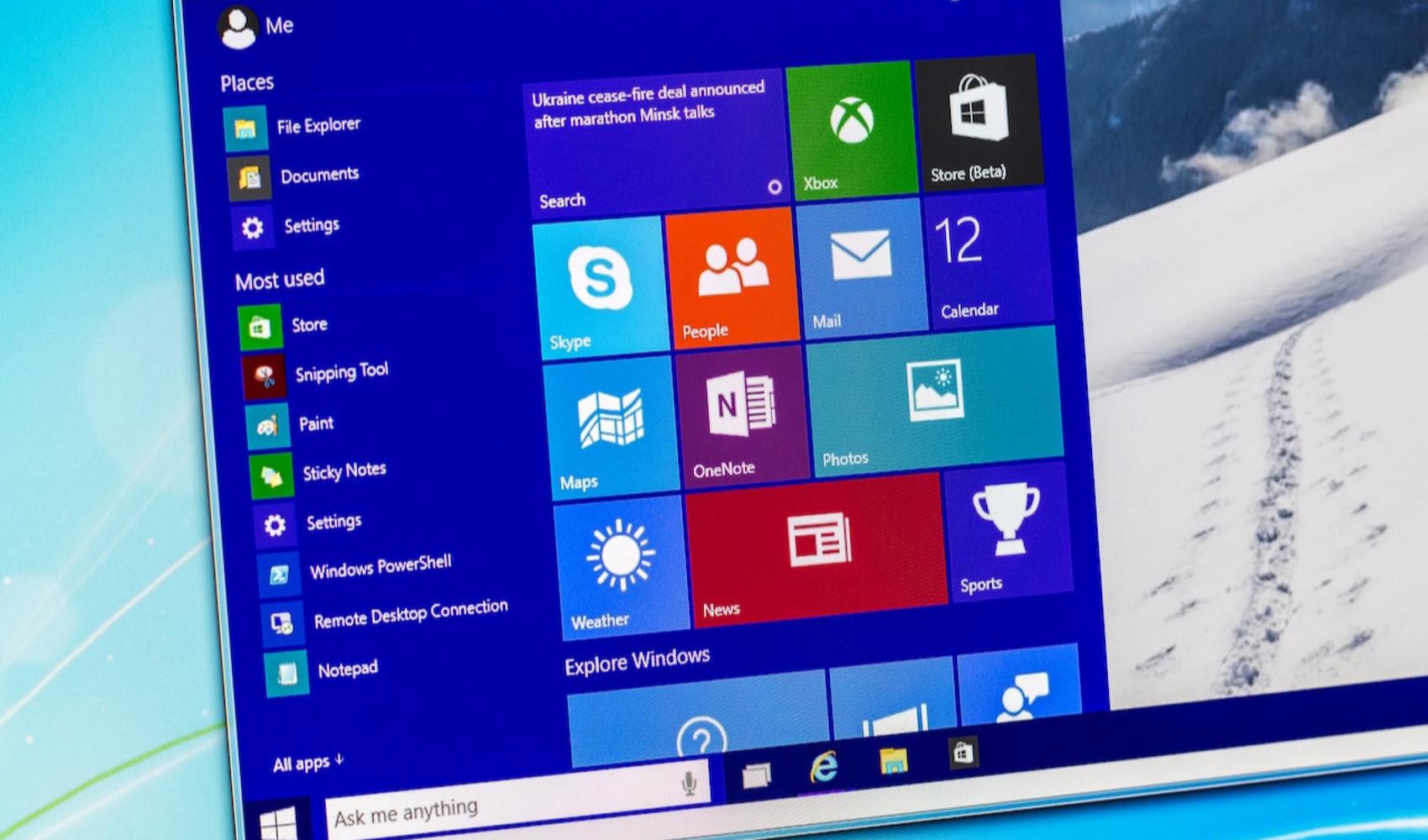This screenshot has width=1428, height=840.
Task: Expand the All apps list
Action: pos(308,763)
